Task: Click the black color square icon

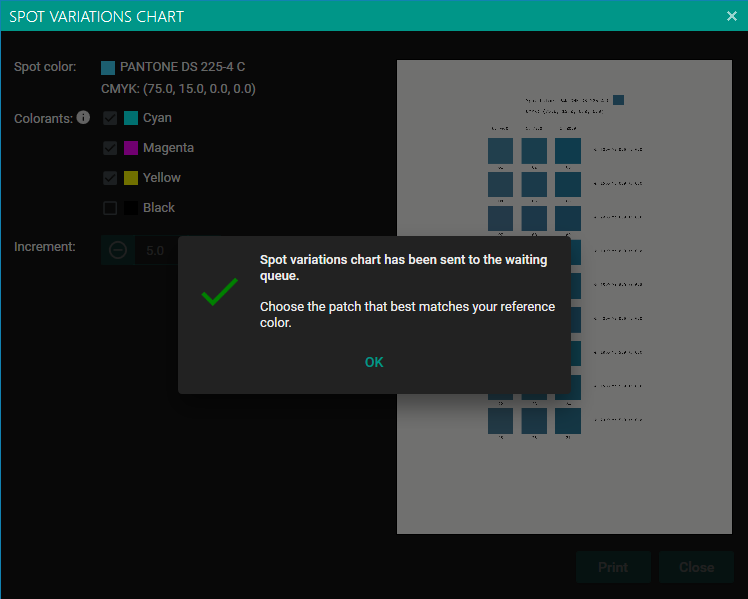Action: click(131, 208)
